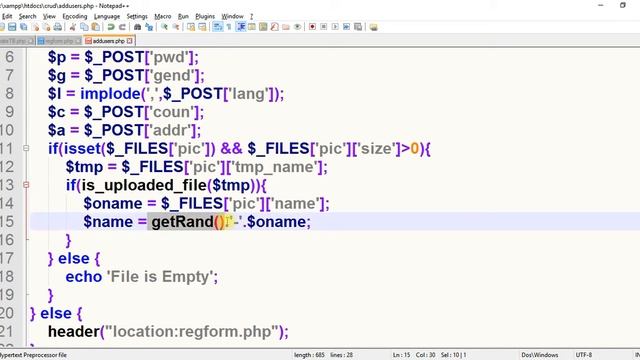
Task: Open the User Defined Language icon
Action: pos(251,27)
